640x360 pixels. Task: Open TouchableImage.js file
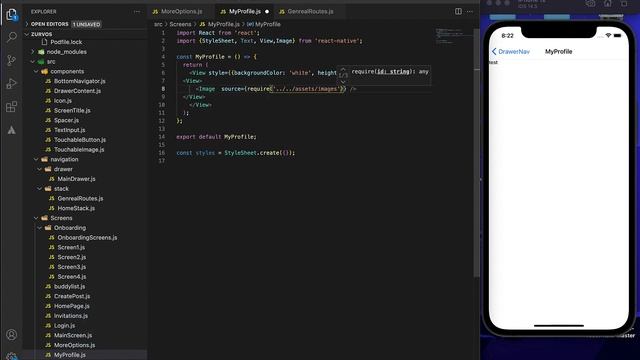click(79, 150)
